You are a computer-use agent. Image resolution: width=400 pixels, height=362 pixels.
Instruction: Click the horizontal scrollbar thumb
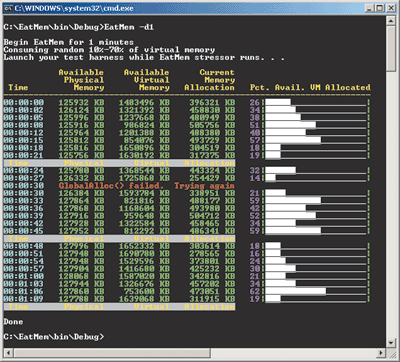point(112,353)
